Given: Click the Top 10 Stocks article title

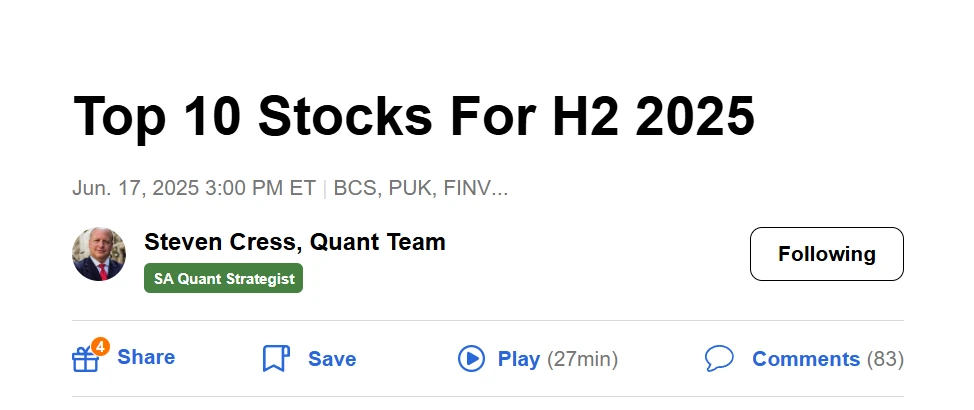Looking at the screenshot, I should tap(413, 117).
